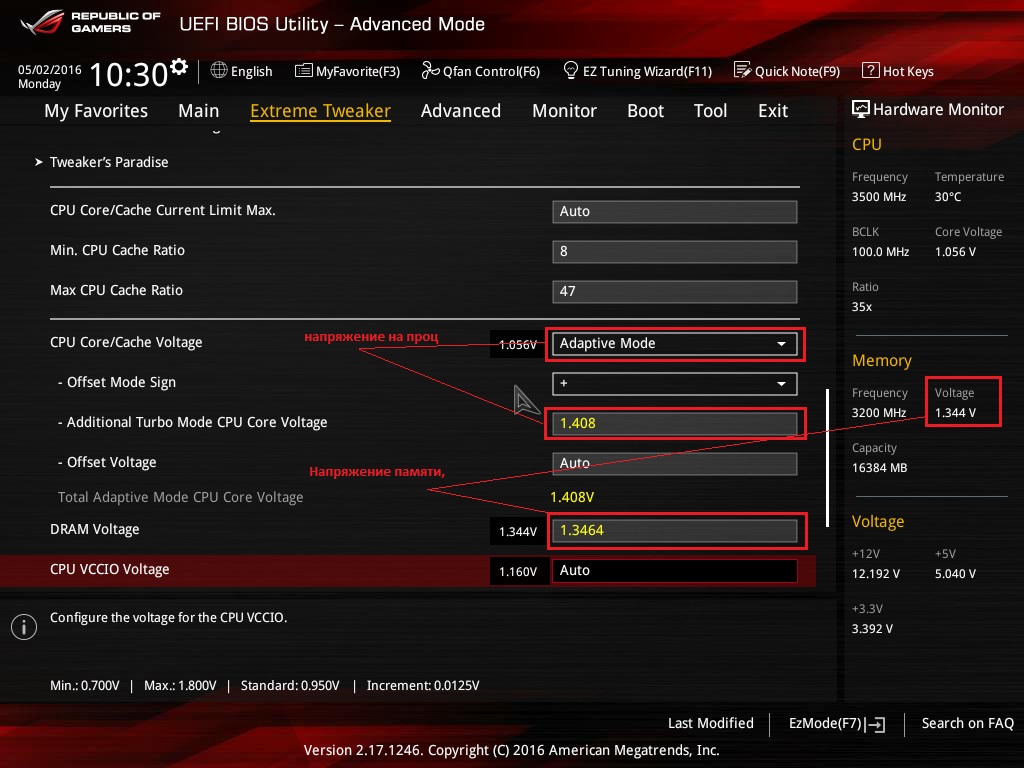Switch to the Boot tab
This screenshot has height=768, width=1024.
pyautogui.click(x=645, y=111)
